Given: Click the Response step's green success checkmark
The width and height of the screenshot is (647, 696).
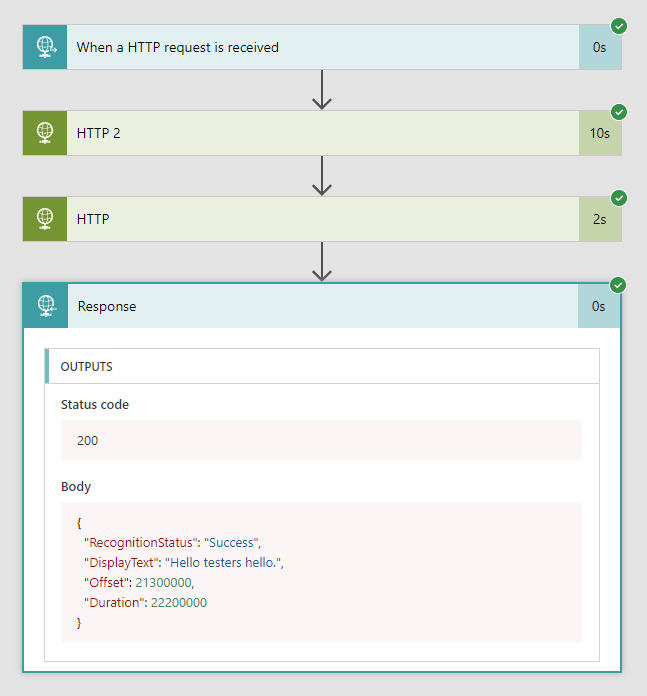Looking at the screenshot, I should pyautogui.click(x=618, y=285).
